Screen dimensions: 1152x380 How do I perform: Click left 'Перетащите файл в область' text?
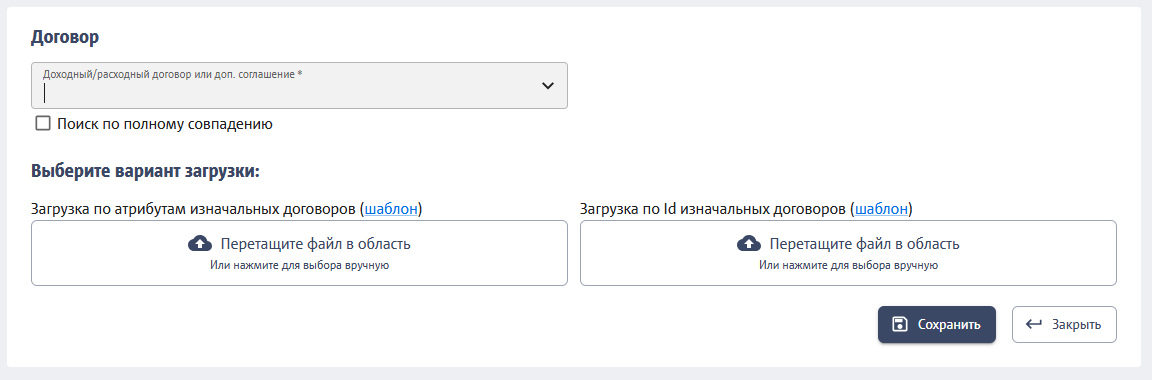click(315, 244)
